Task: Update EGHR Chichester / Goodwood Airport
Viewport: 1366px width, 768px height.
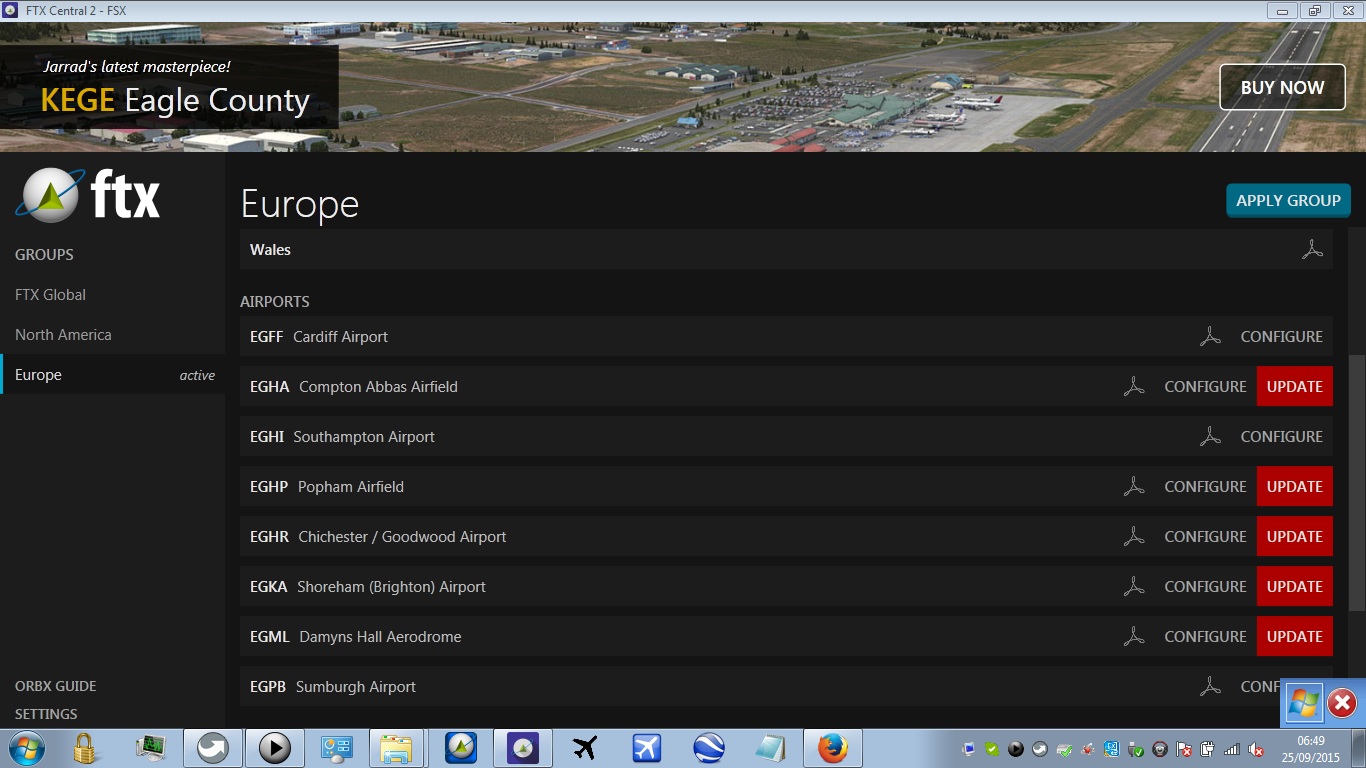Action: (1294, 537)
